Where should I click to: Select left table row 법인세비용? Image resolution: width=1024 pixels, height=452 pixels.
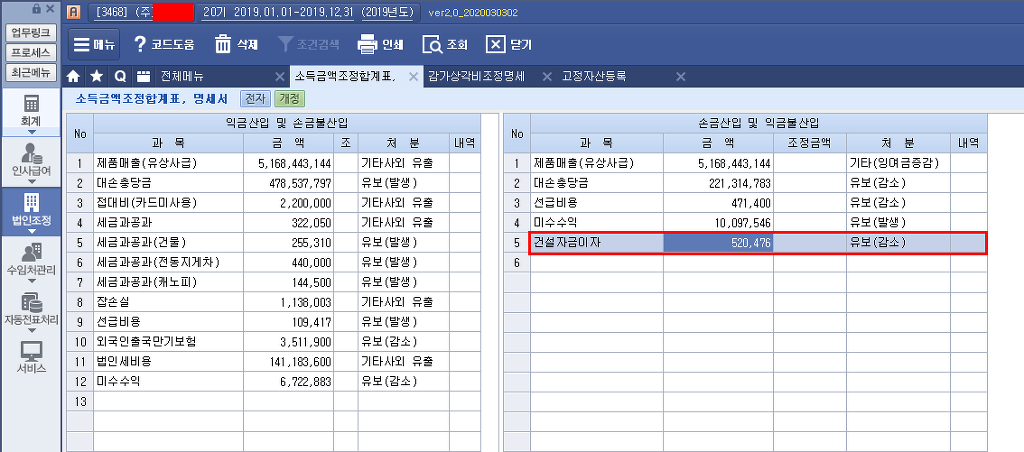click(274, 361)
